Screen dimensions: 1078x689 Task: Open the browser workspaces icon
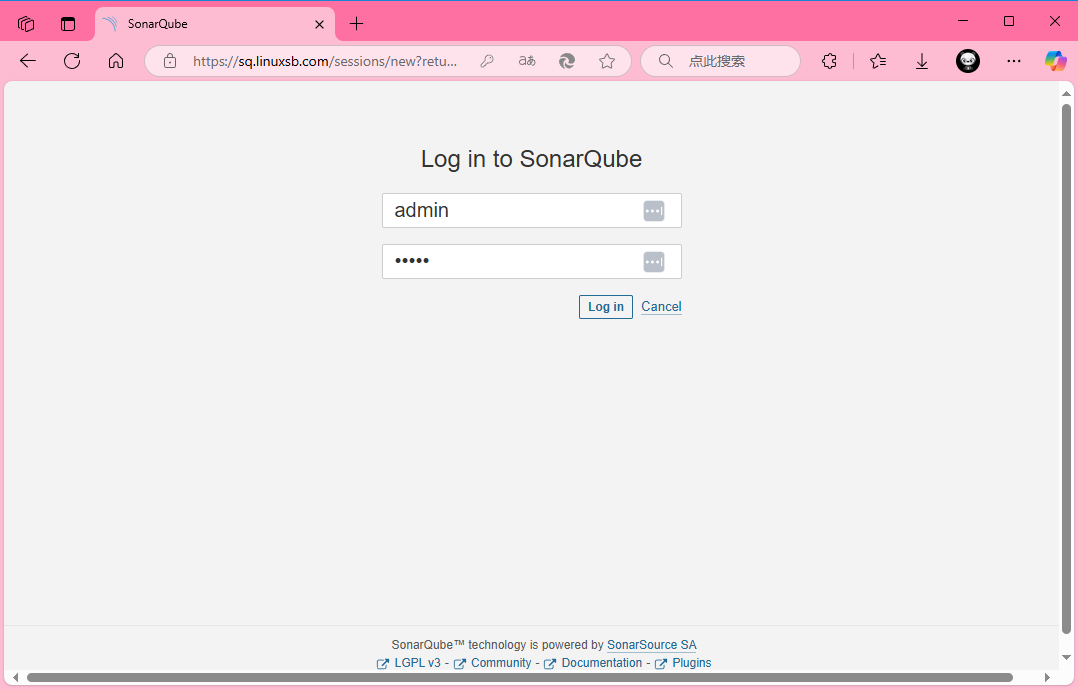pos(26,24)
